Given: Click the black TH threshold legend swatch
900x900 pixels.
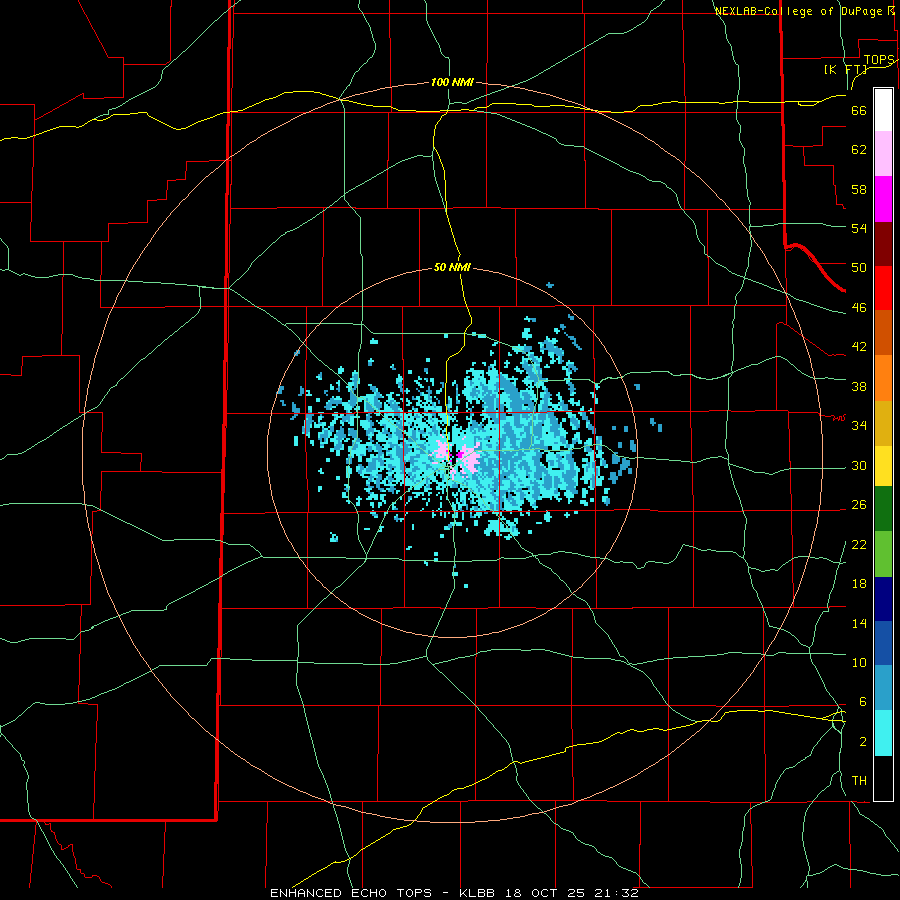Looking at the screenshot, I should pos(883,778).
